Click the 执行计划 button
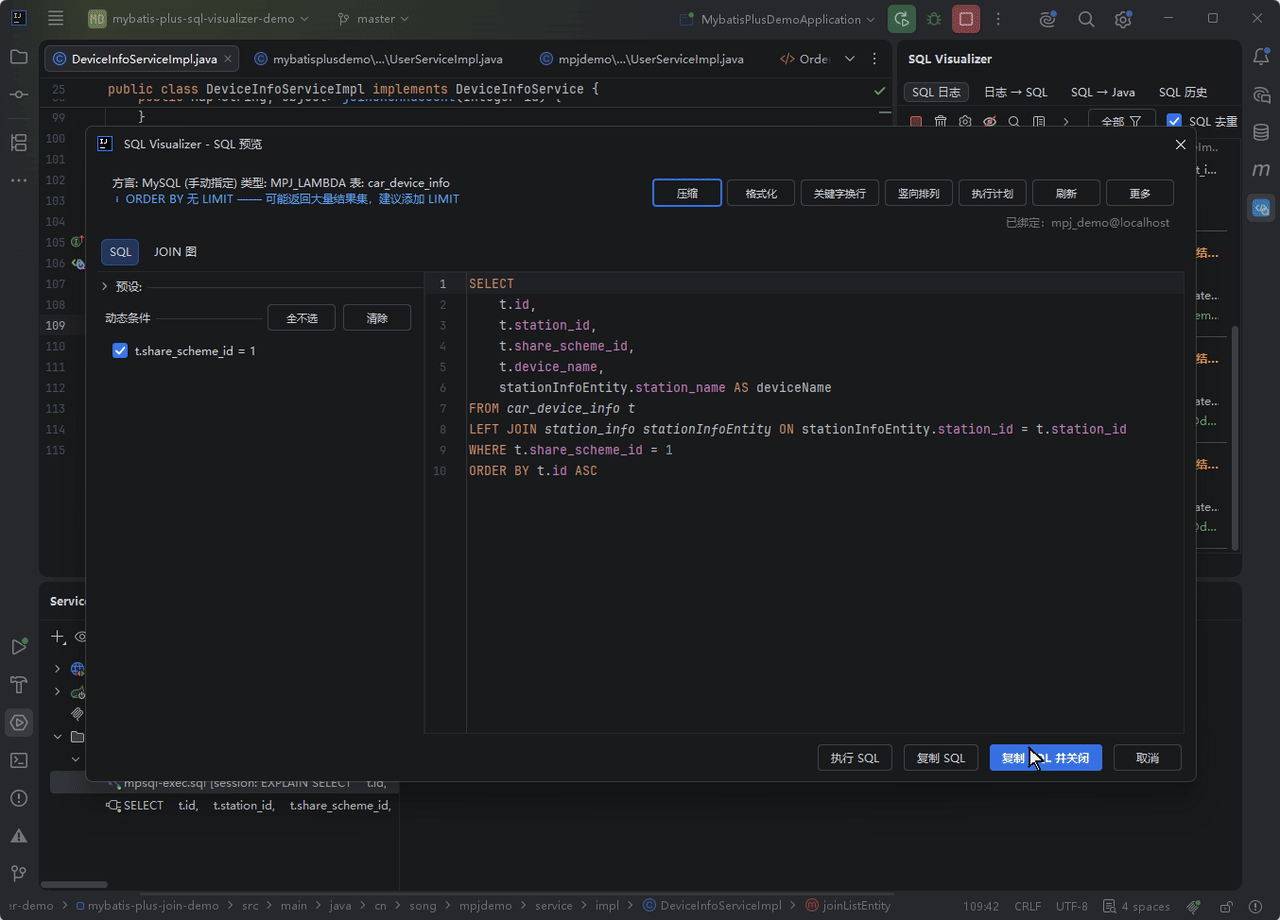The height and width of the screenshot is (920, 1280). coord(992,193)
